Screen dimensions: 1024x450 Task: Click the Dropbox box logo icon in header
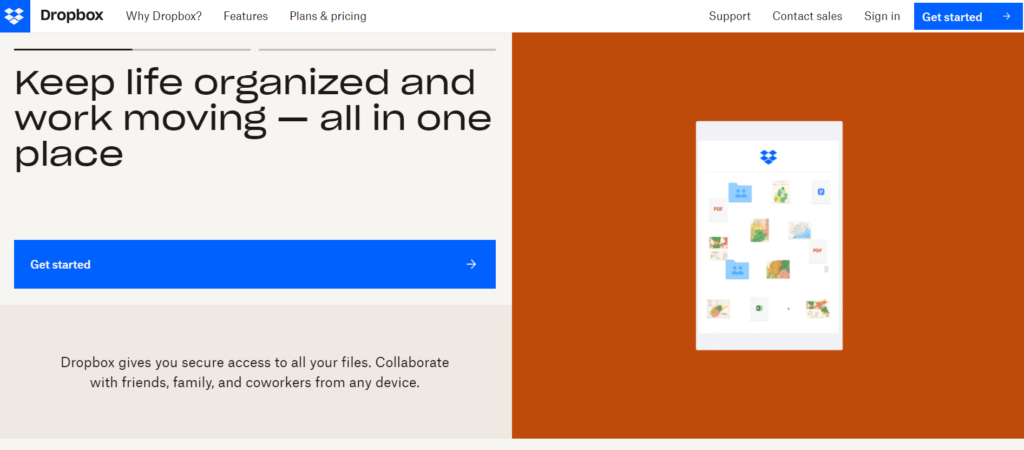(x=14, y=16)
